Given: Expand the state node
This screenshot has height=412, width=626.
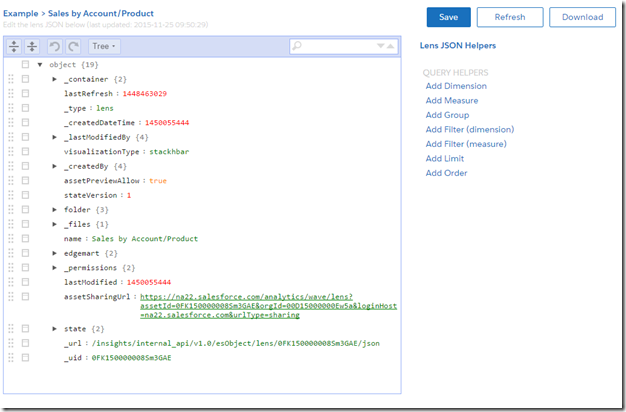Looking at the screenshot, I should coord(54,329).
